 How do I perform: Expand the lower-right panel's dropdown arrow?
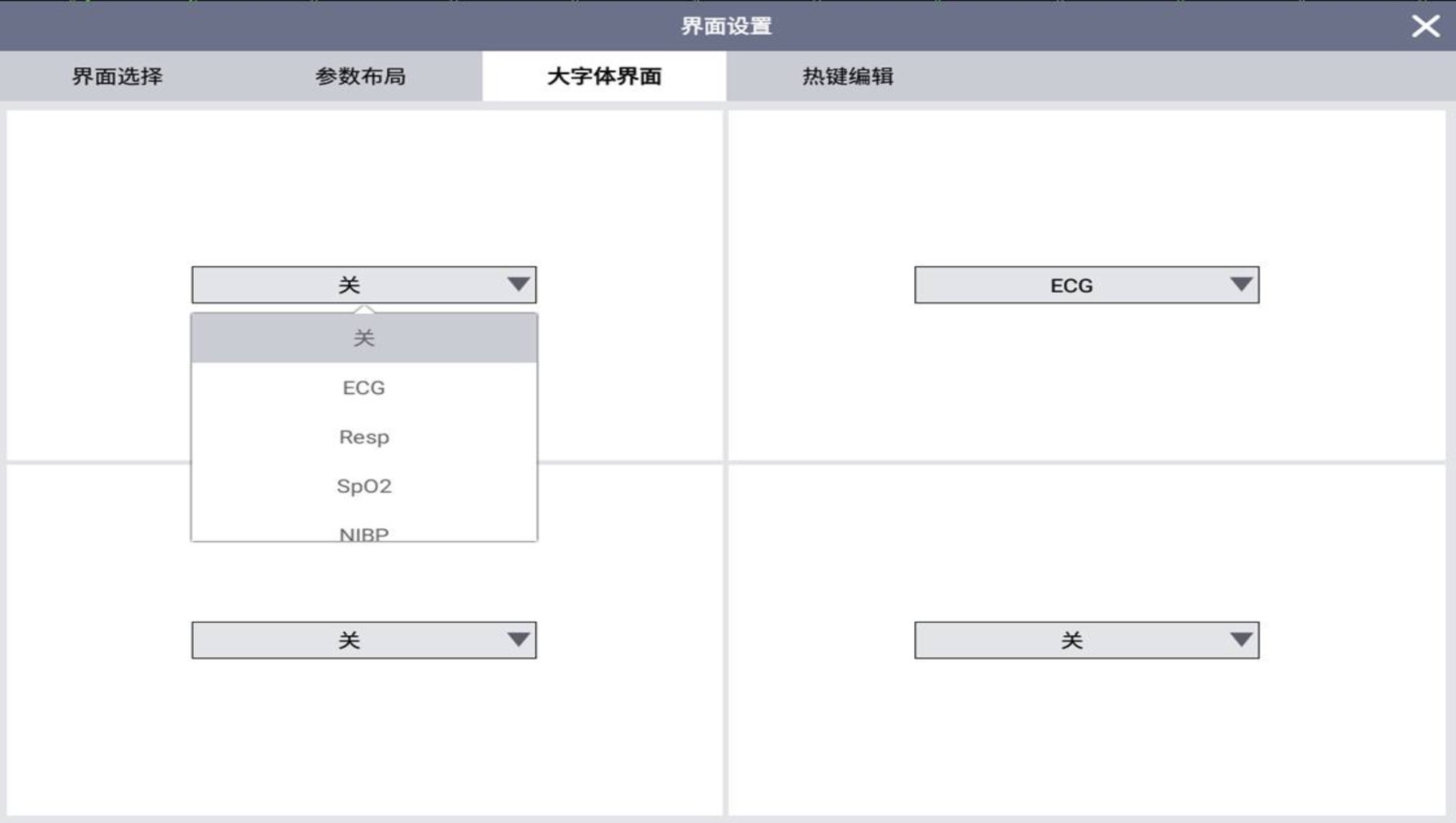point(1240,639)
